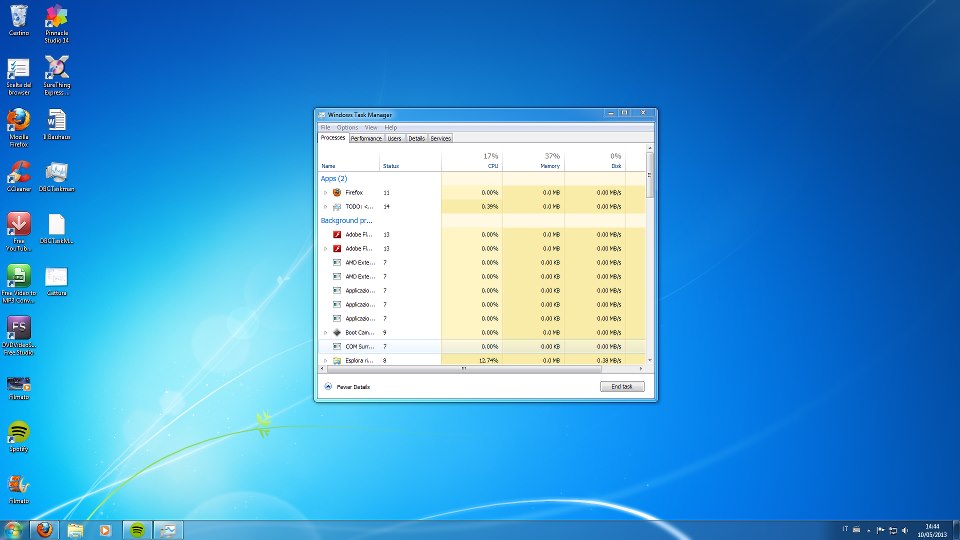Select the CCleaner desktop shortcut

(x=18, y=176)
